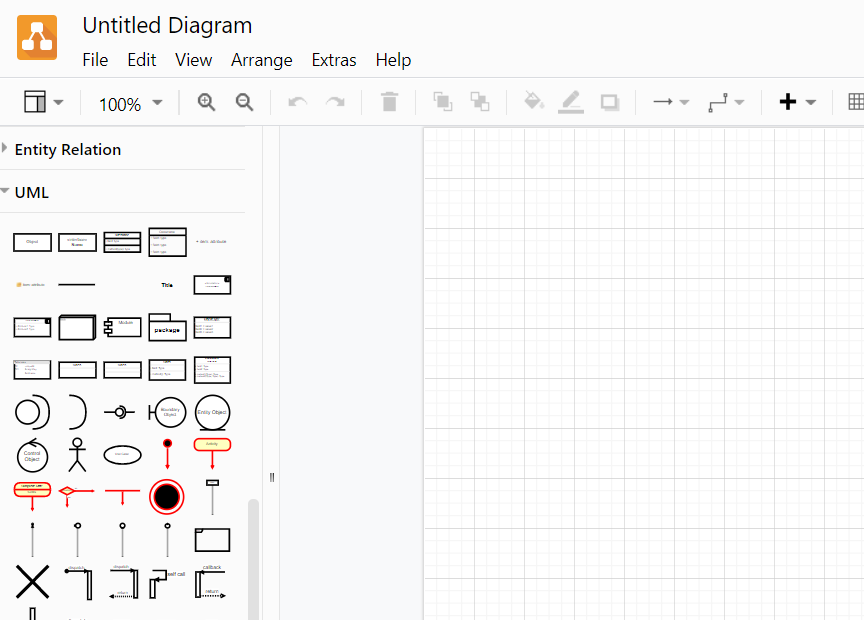Select the Control Object shape
Screen dimensions: 864x620
pos(33,455)
